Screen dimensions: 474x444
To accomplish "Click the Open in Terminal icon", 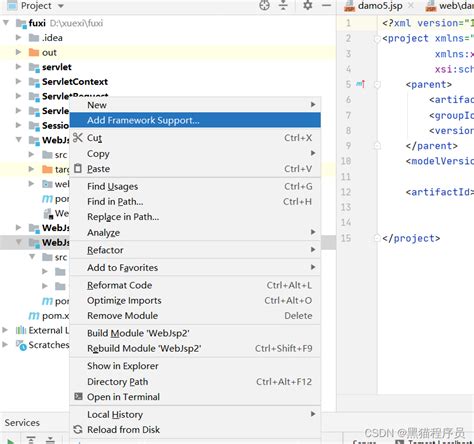I will click(78, 396).
